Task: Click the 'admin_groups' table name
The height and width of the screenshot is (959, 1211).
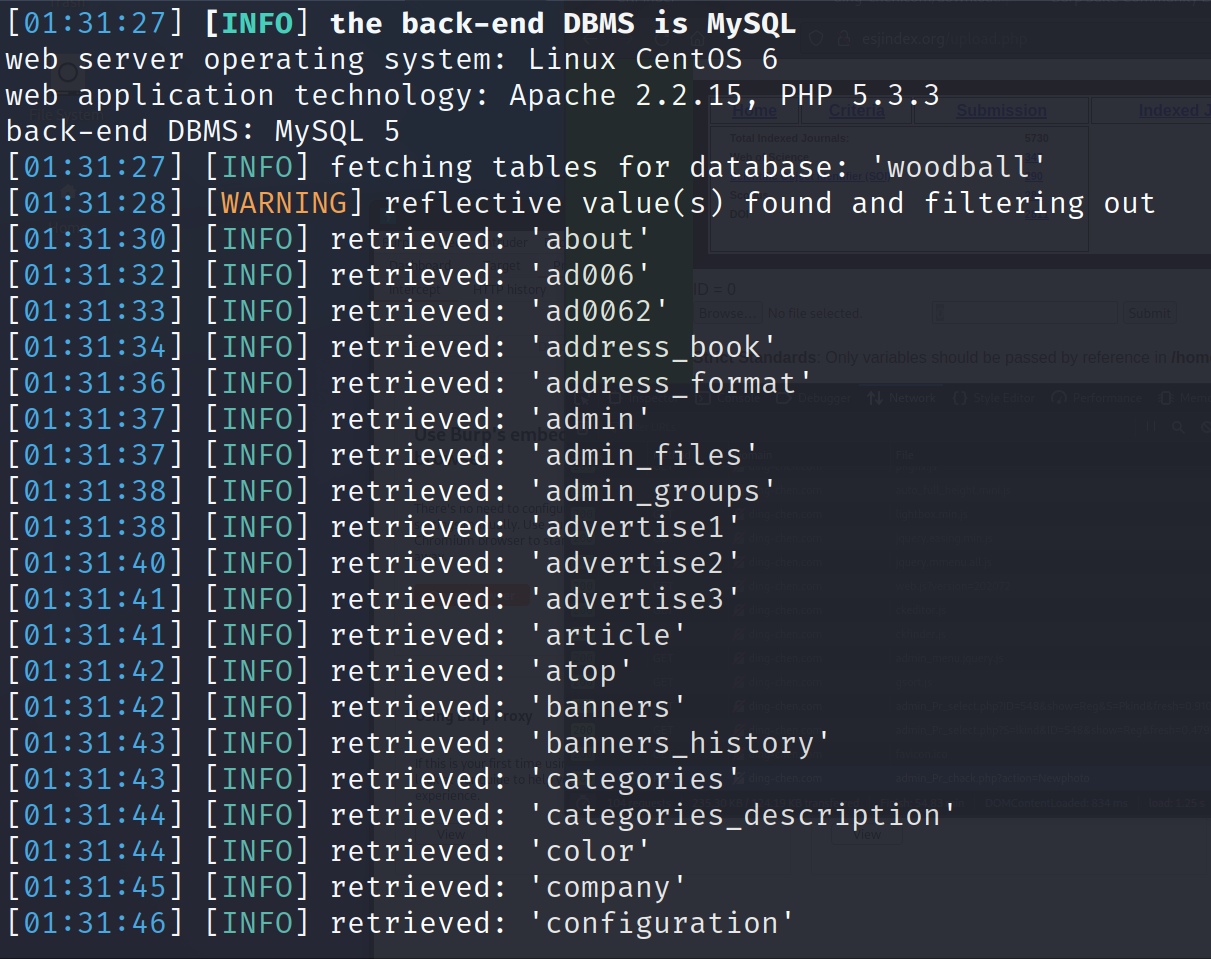Action: 653,491
